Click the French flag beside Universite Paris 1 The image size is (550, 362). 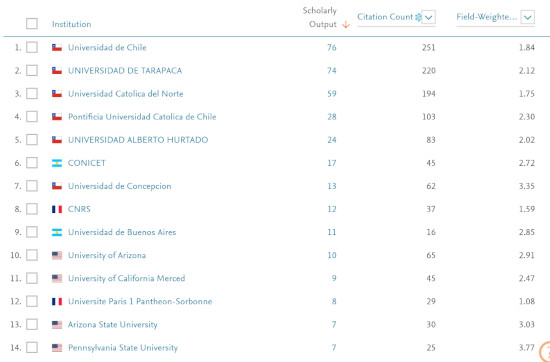tap(57, 302)
